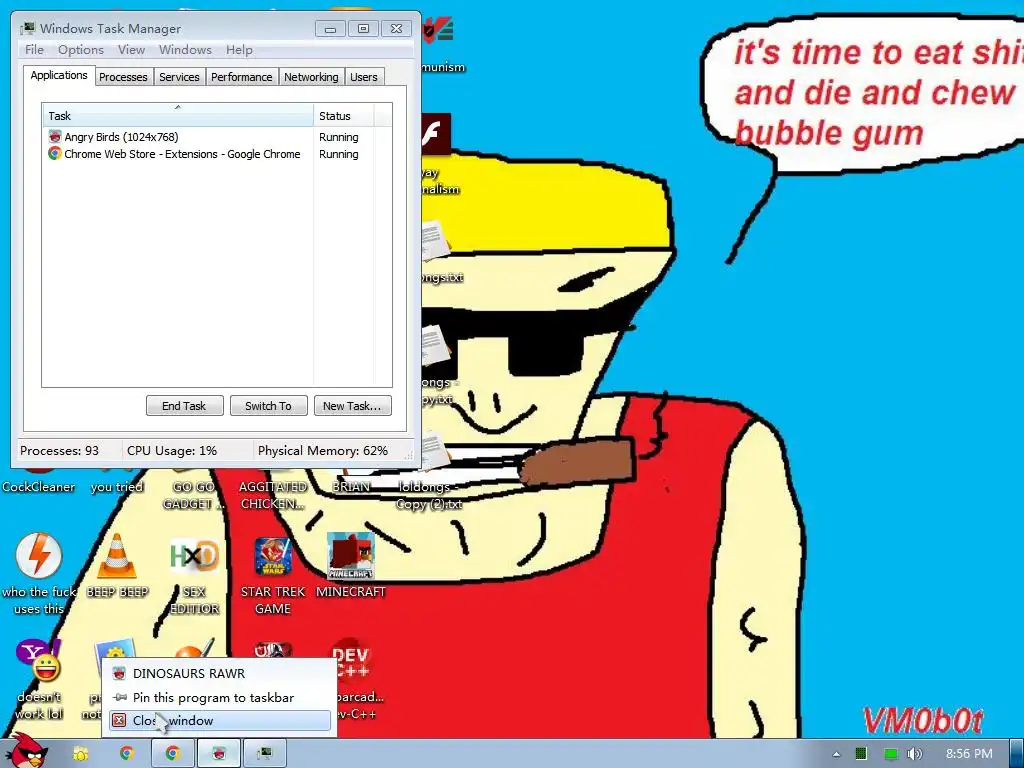
Task: Select the Chrome Web Store - Extensions task row
Action: pyautogui.click(x=217, y=153)
